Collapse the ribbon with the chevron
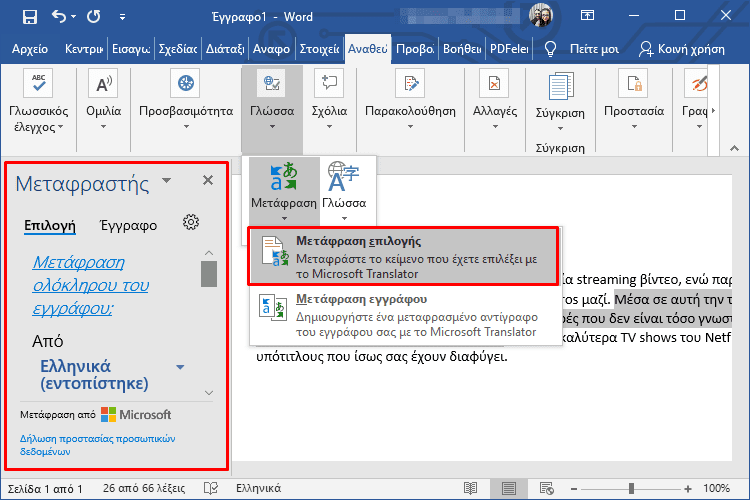 (x=734, y=148)
